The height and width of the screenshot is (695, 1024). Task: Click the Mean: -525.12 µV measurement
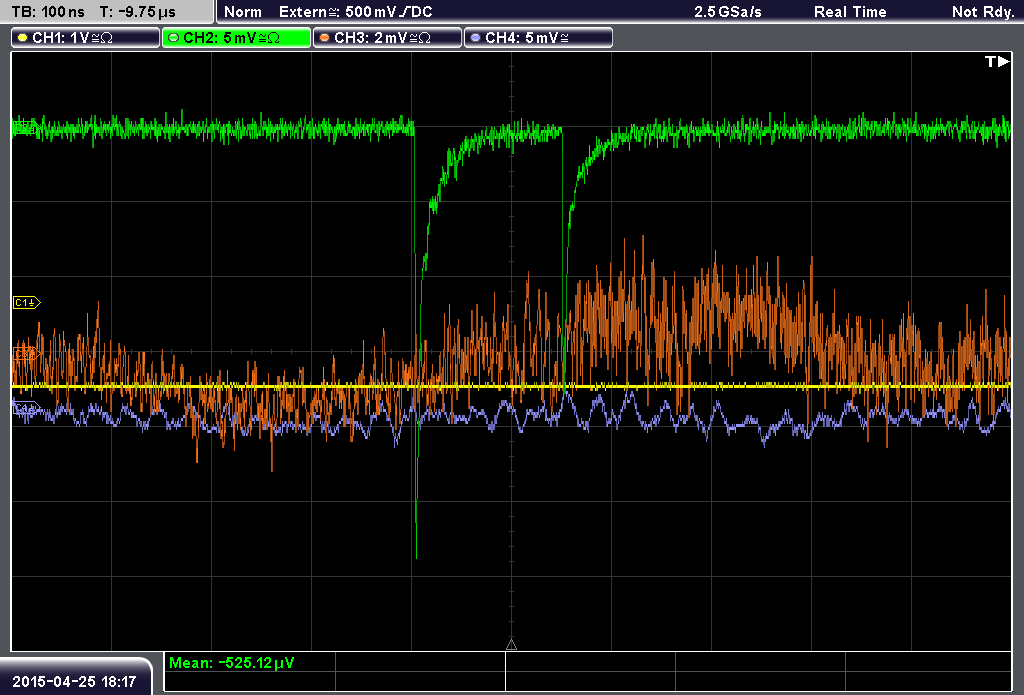tap(231, 663)
